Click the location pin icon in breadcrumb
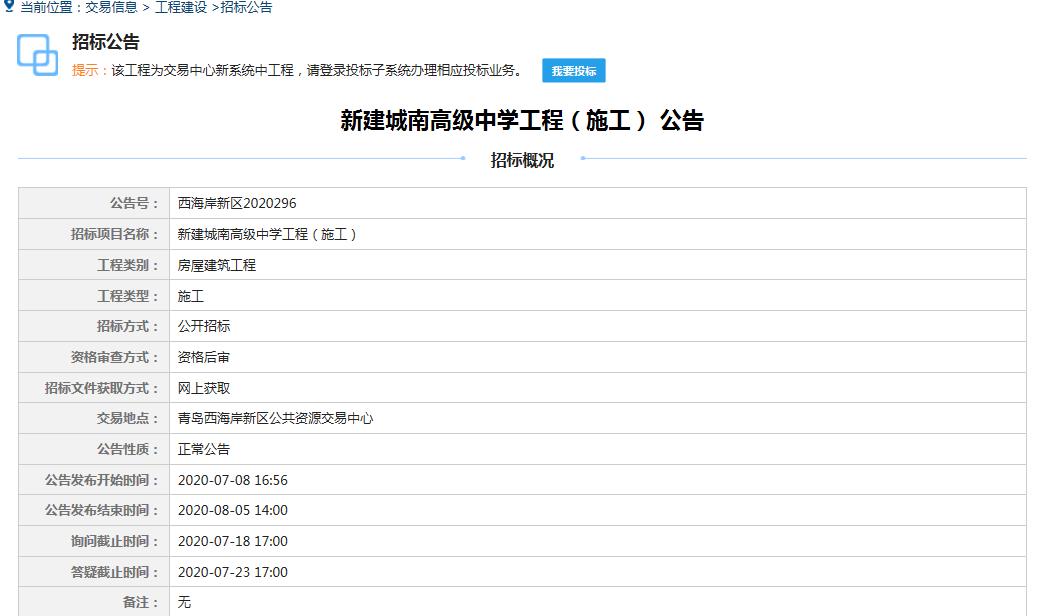1051x616 pixels. [x=9, y=7]
